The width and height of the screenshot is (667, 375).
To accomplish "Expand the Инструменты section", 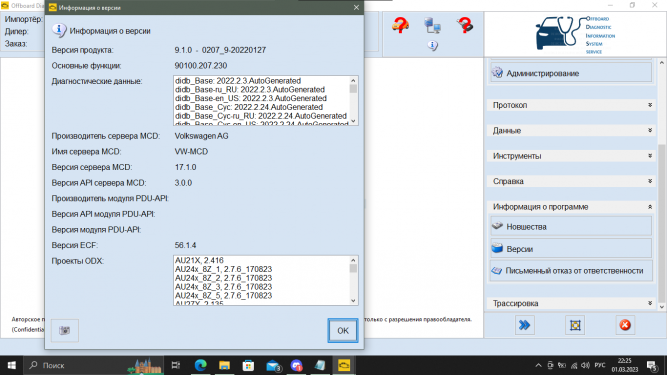I will pyautogui.click(x=571, y=156).
